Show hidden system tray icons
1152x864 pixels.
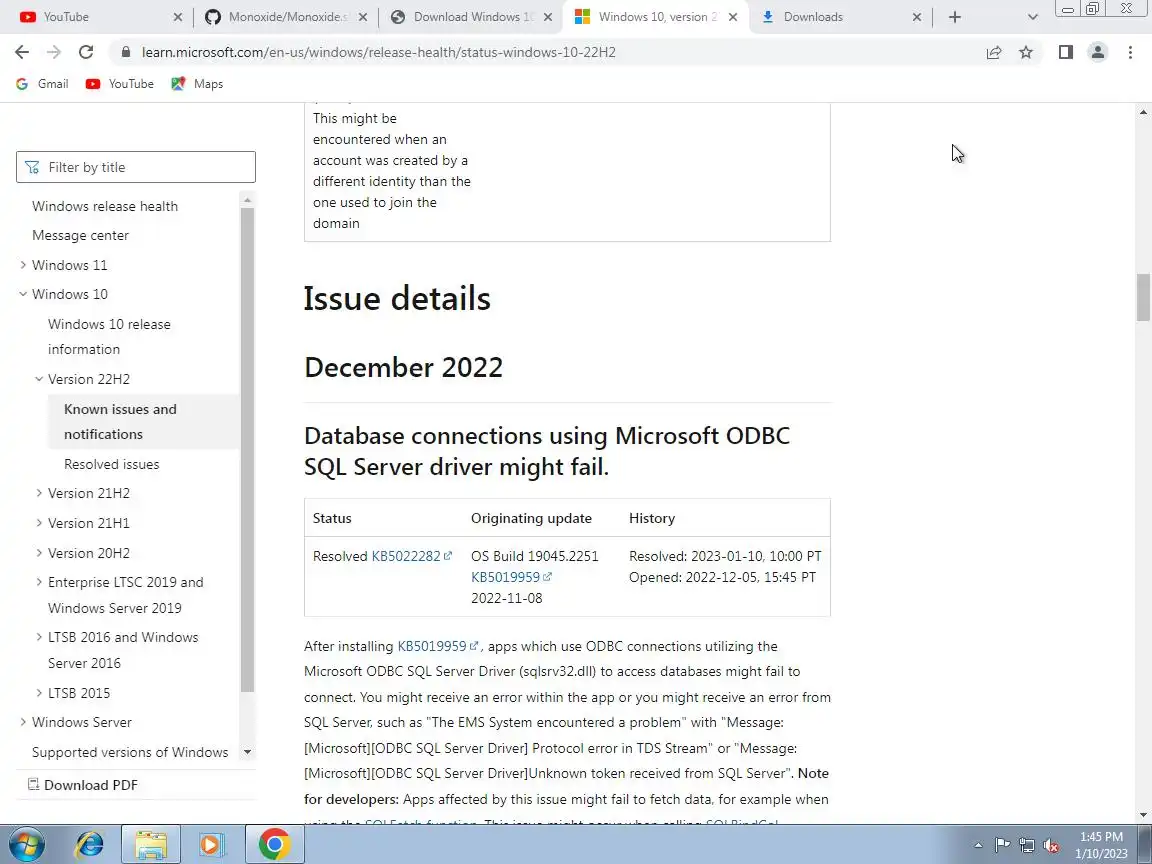[978, 845]
